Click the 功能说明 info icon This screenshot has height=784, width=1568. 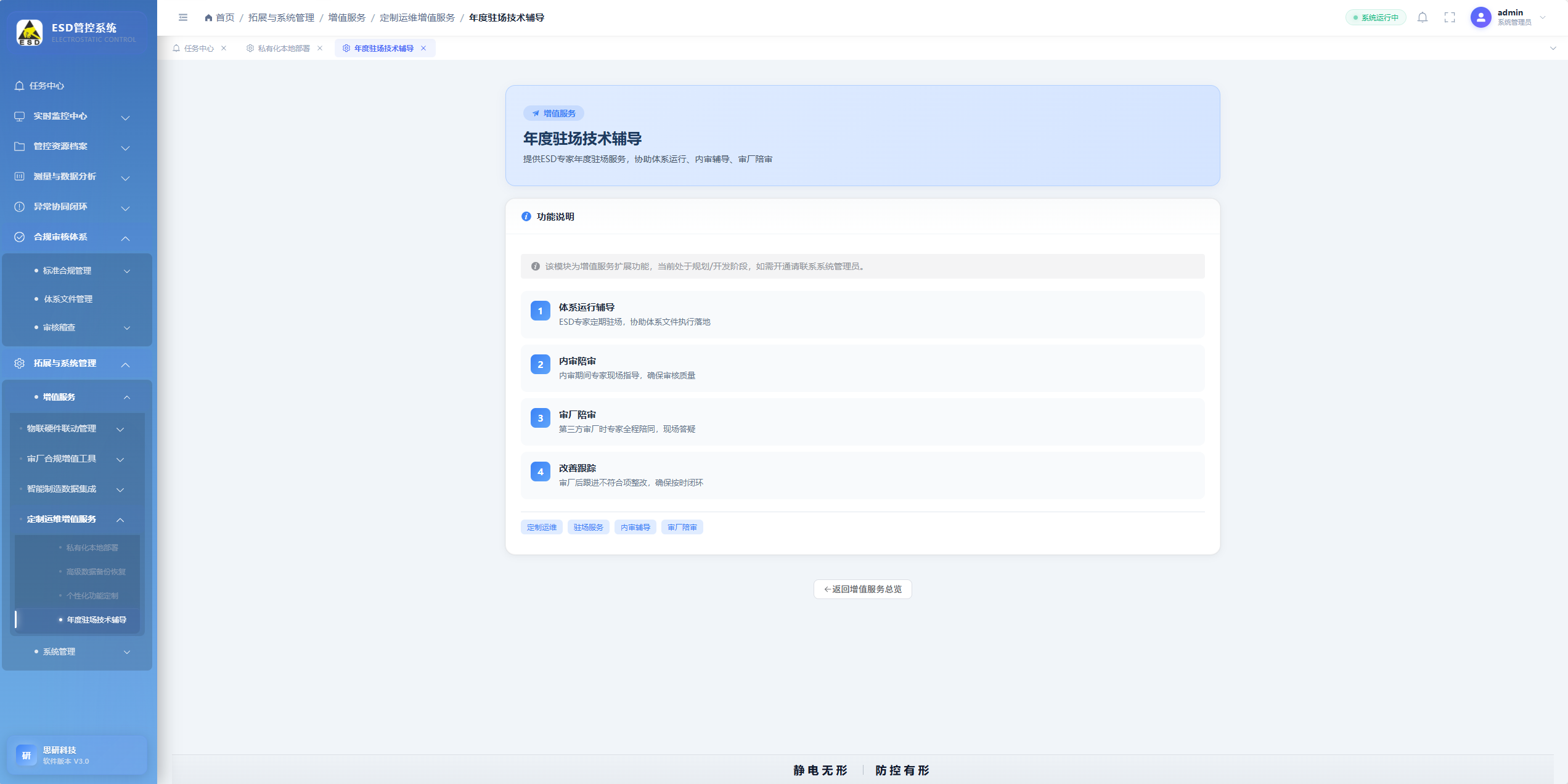click(526, 216)
